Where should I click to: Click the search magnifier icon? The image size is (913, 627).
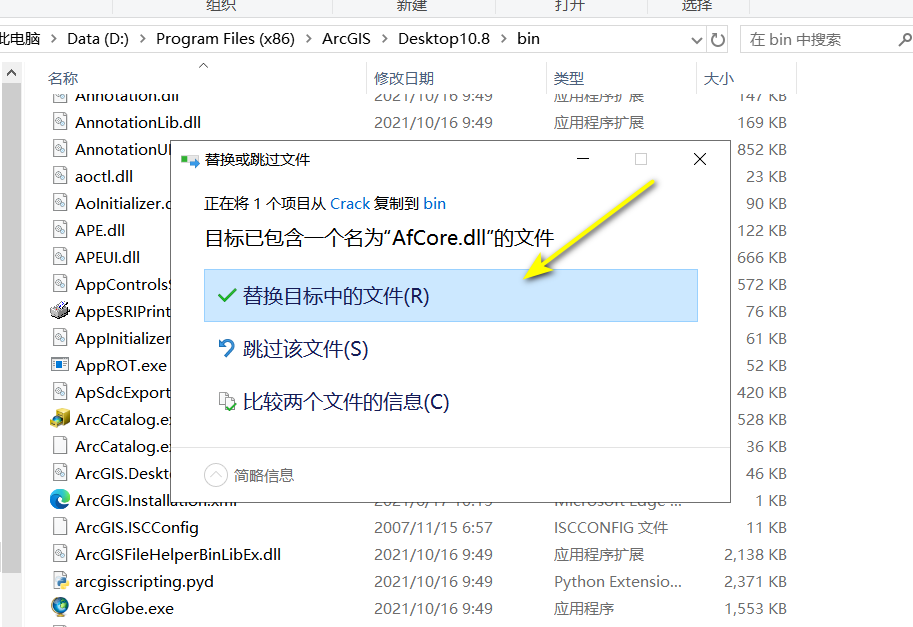tap(904, 40)
